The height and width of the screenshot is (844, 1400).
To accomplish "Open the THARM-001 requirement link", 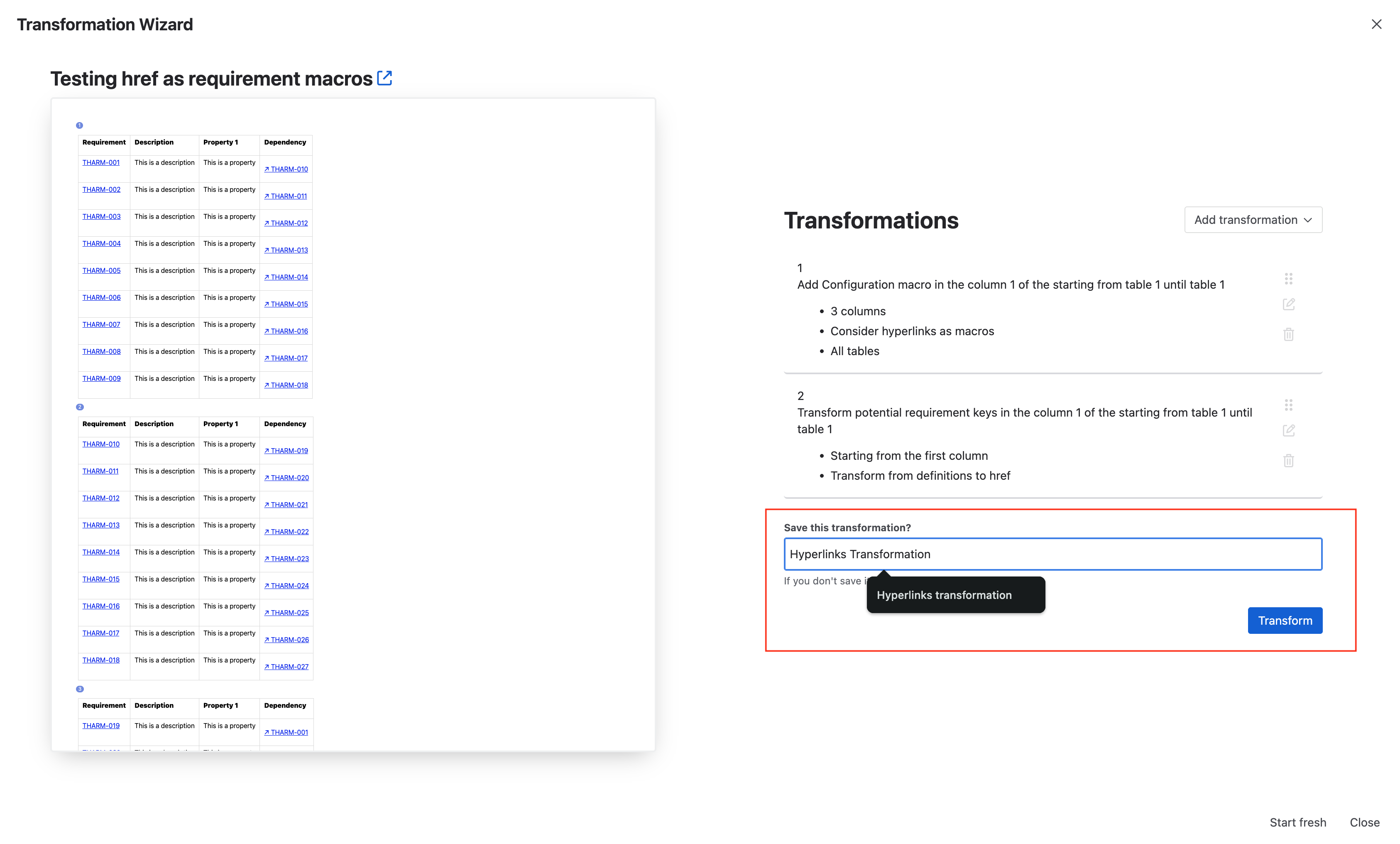I will 100,162.
